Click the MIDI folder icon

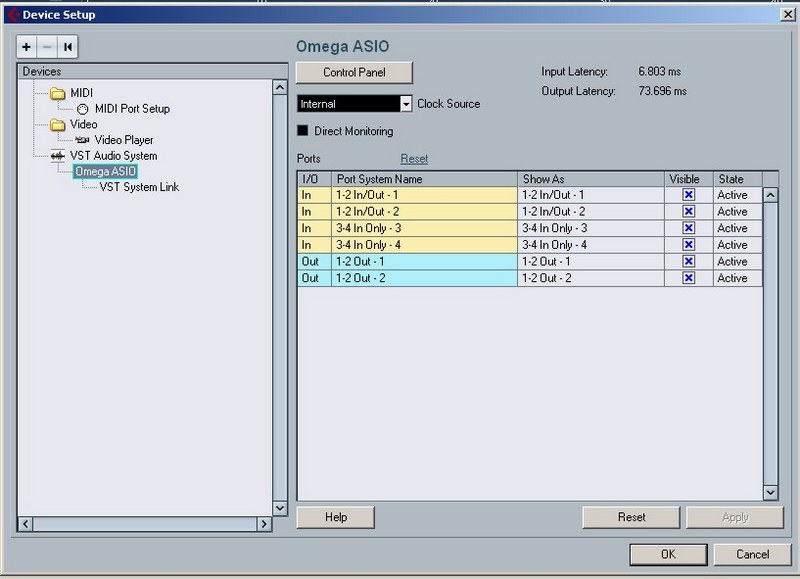[57, 93]
